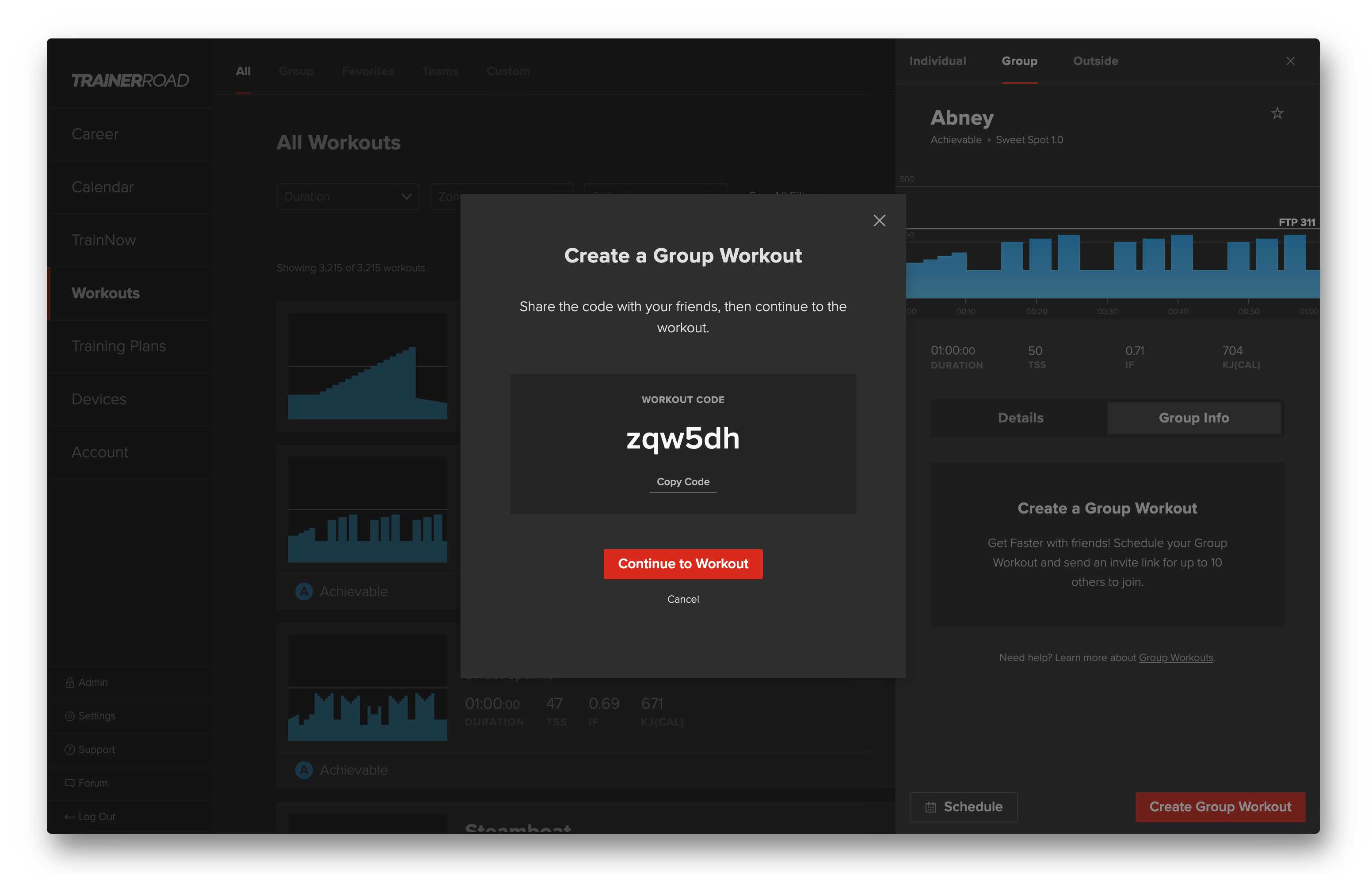1372x874 pixels.
Task: Open the Group Workouts help link
Action: pos(1175,657)
